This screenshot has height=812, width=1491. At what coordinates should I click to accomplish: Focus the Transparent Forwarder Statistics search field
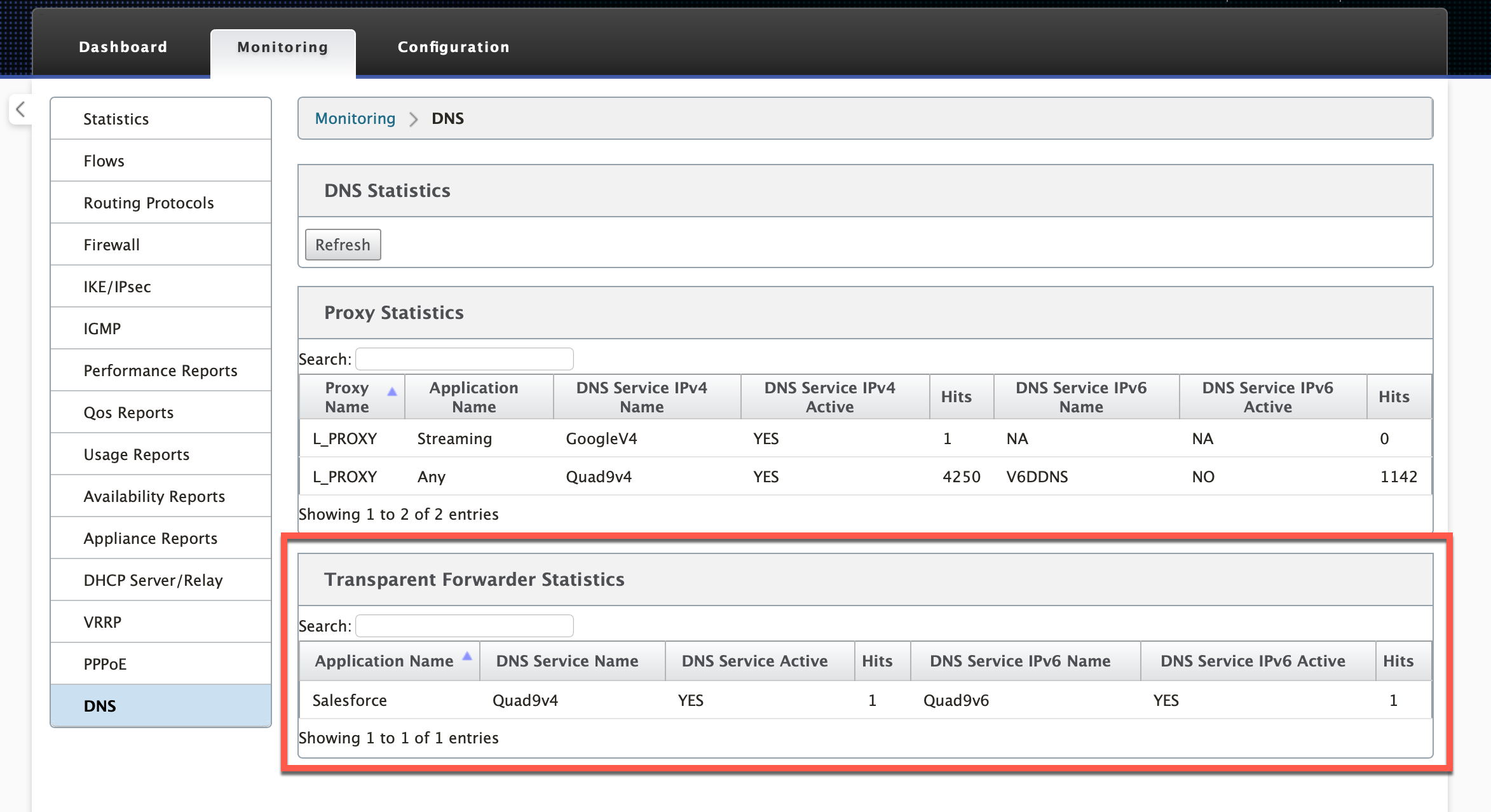[x=465, y=626]
